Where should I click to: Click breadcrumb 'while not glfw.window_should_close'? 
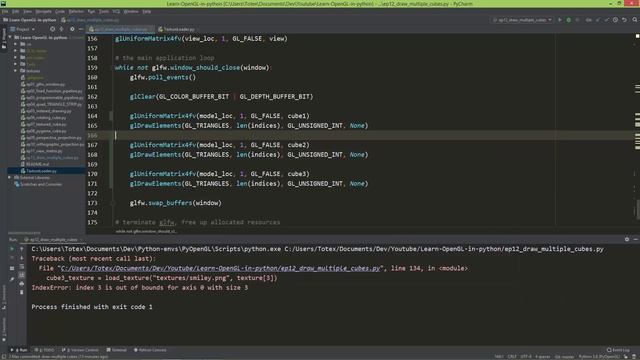146,231
